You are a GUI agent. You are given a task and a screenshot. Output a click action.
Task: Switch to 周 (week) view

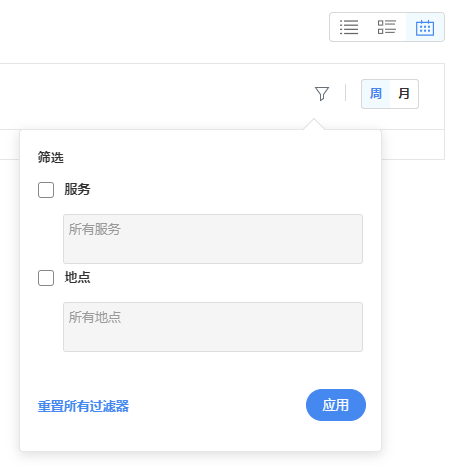pyautogui.click(x=376, y=94)
